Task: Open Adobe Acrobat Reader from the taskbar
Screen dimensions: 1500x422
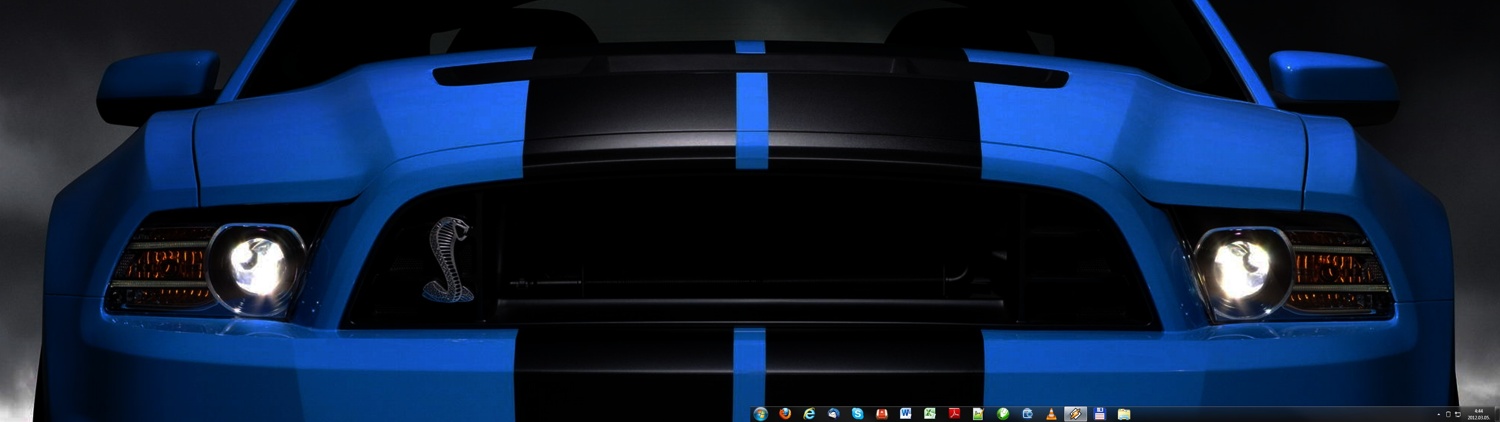Action: coord(954,414)
